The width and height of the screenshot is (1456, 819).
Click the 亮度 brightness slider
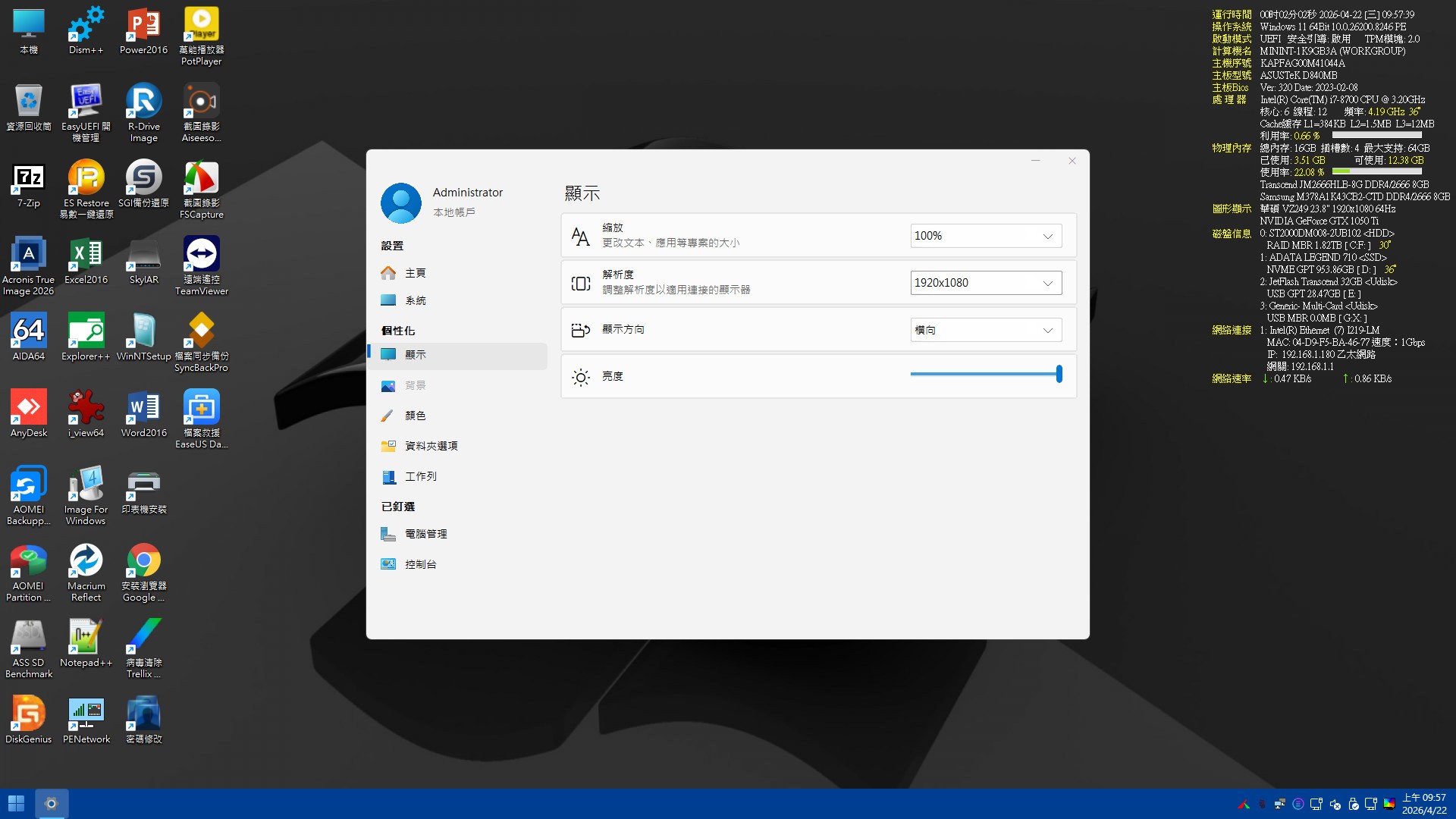click(984, 374)
